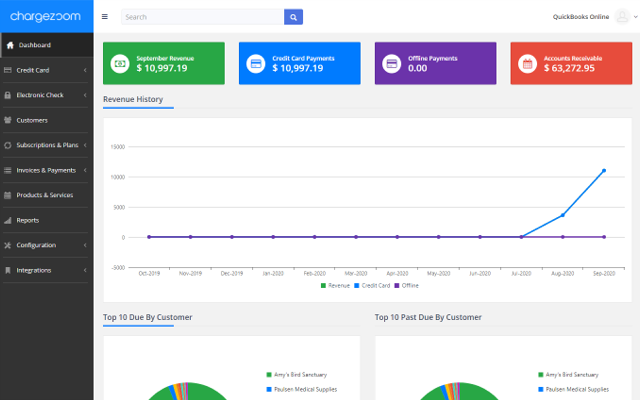Toggle the Offline series in chart legend
Viewport: 640px width, 400px height.
click(x=407, y=286)
